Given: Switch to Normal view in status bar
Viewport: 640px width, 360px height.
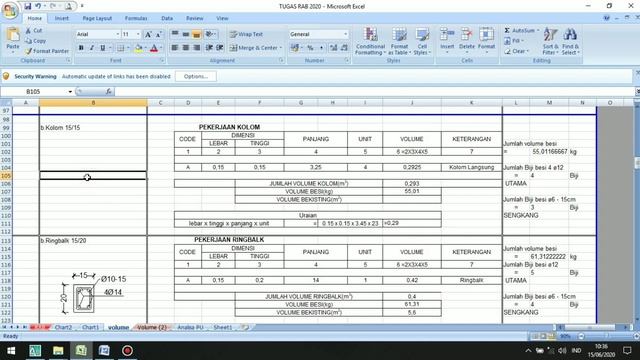Looking at the screenshot, I should click(x=535, y=336).
